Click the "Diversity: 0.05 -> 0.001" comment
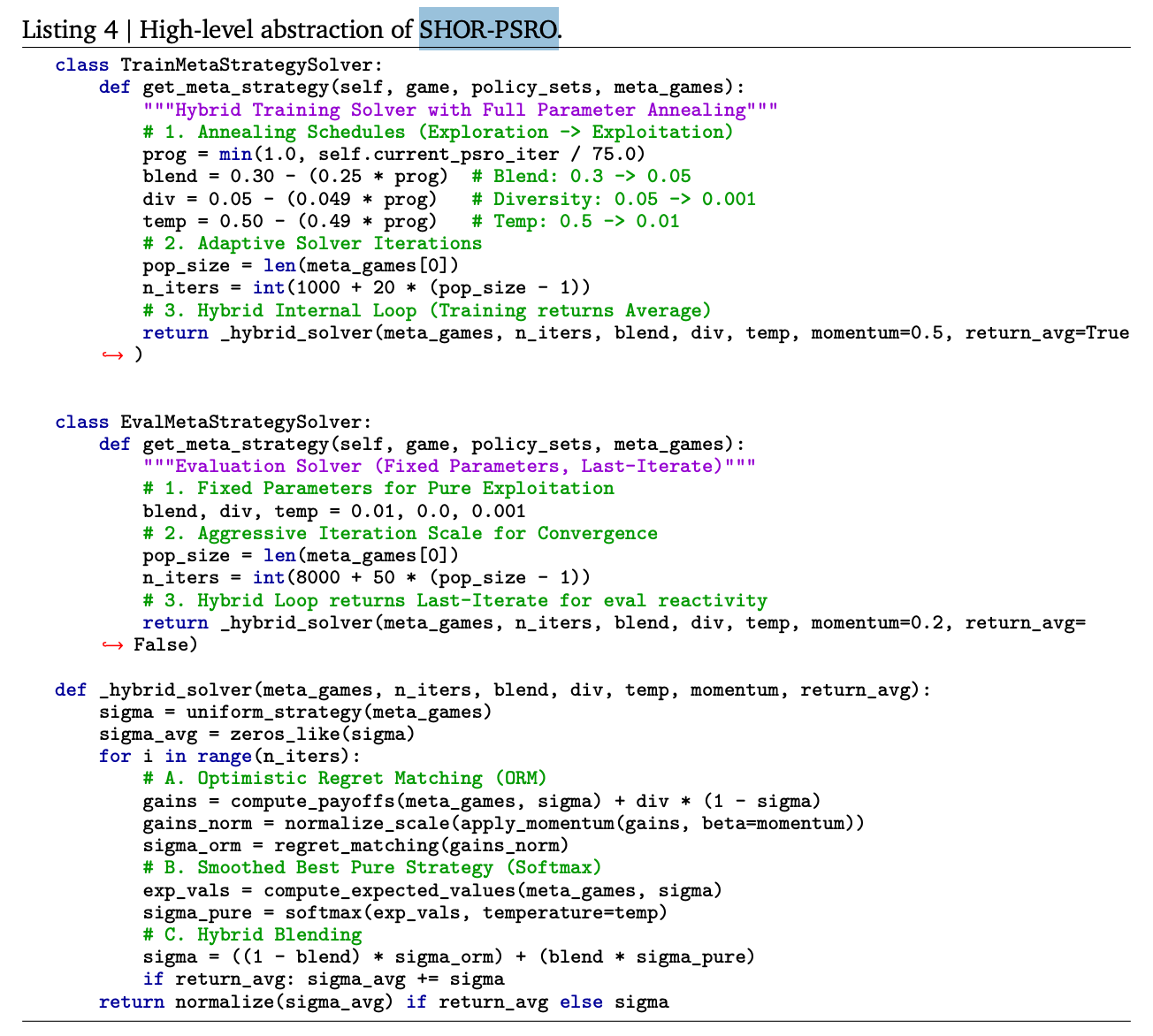Viewport: 1153px width, 1036px height. click(x=614, y=199)
